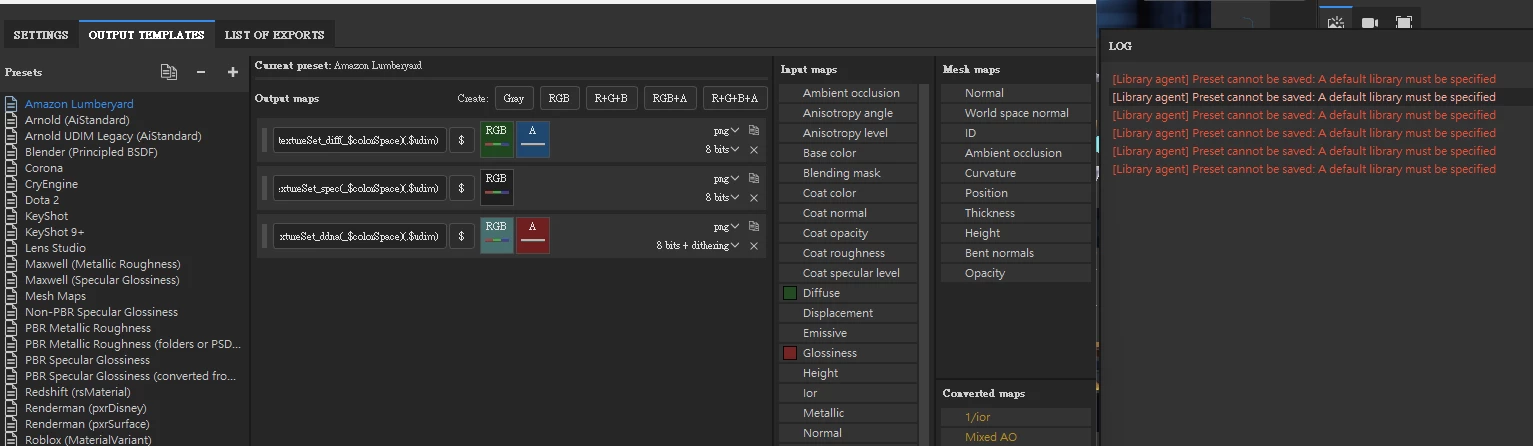The image size is (1533, 446).
Task: Click the textureSet_ddna file name field
Action: click(x=360, y=236)
